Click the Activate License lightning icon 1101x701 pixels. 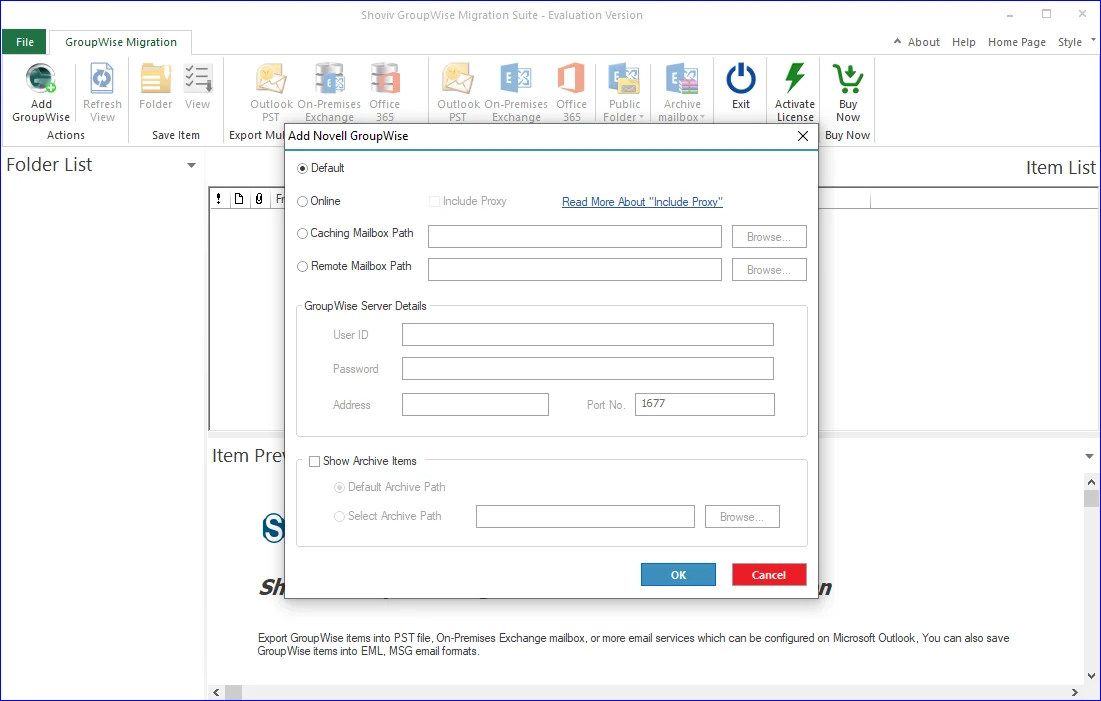(795, 79)
